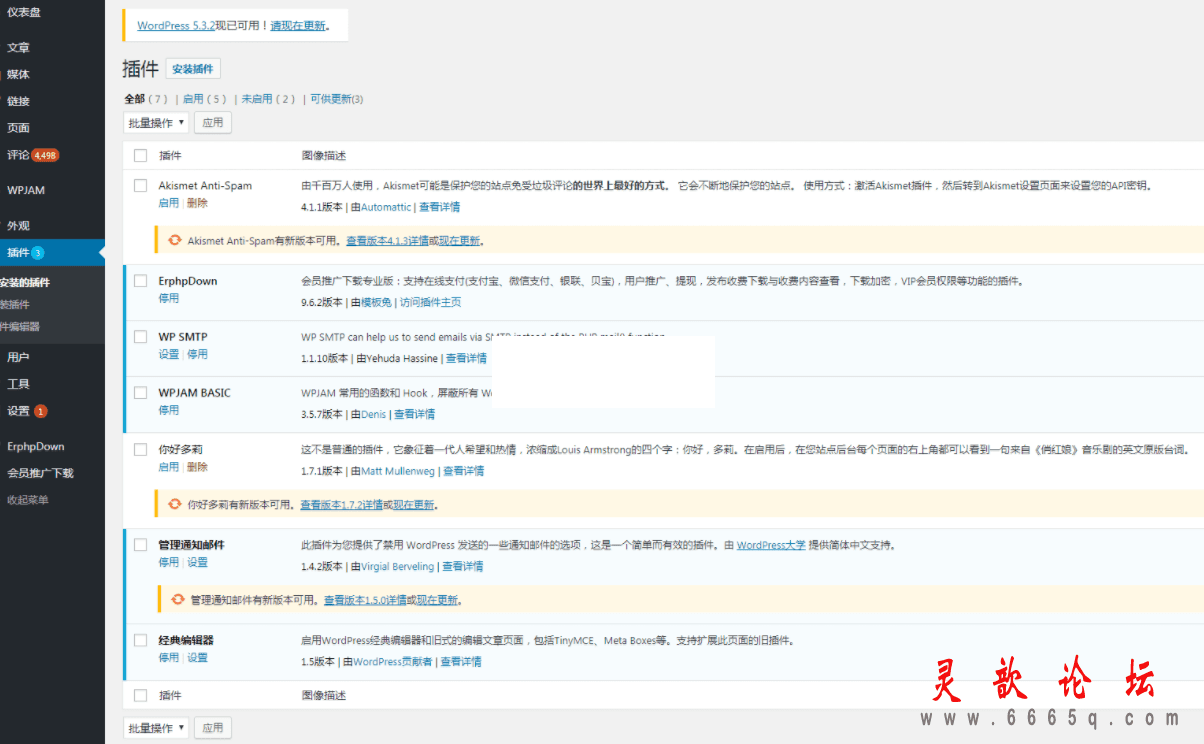Image resolution: width=1204 pixels, height=744 pixels.
Task: Open the Matt Mullenweg author link
Action: pos(398,471)
